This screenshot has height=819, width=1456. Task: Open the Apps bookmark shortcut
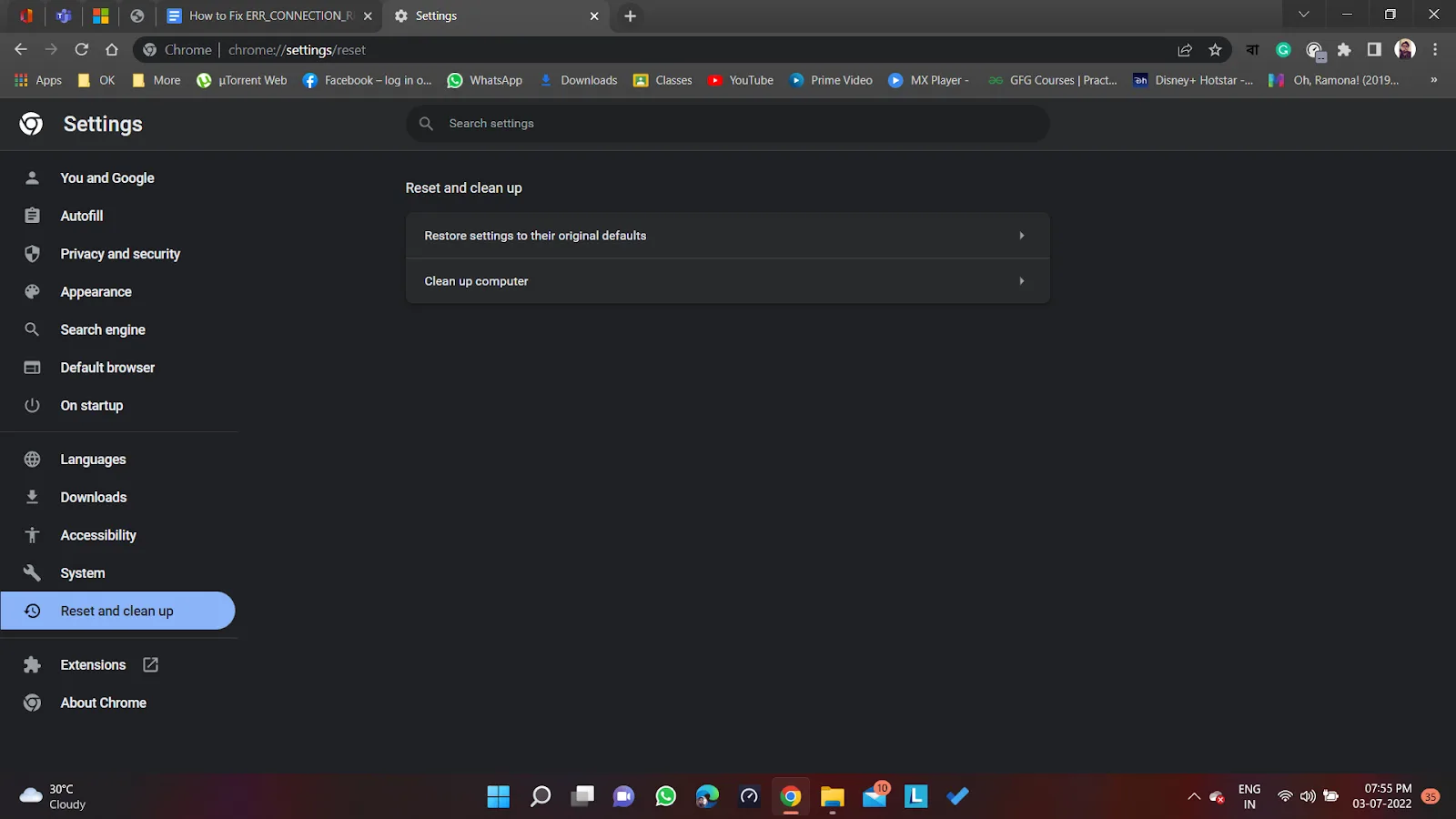[38, 80]
